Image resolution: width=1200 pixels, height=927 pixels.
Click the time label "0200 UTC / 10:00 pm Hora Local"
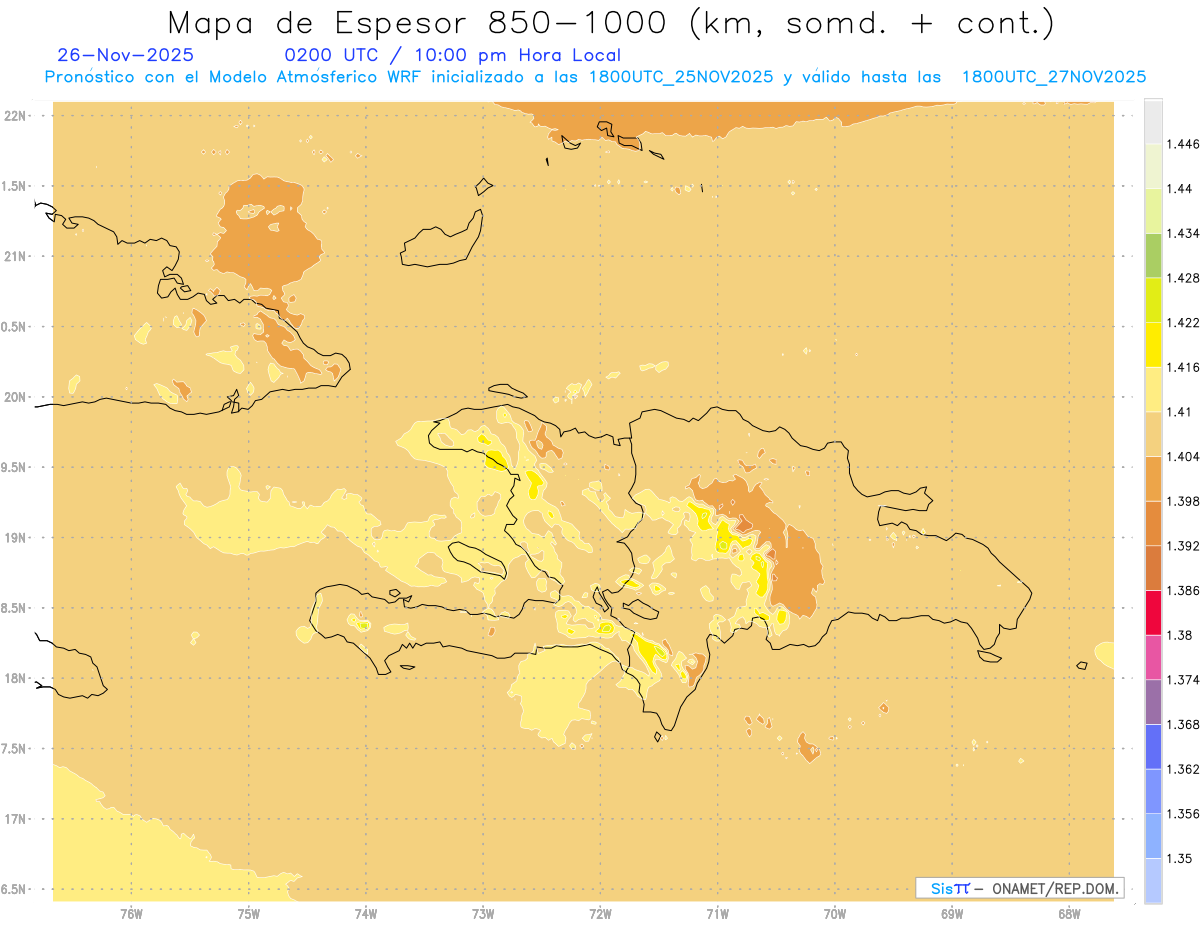tap(453, 56)
